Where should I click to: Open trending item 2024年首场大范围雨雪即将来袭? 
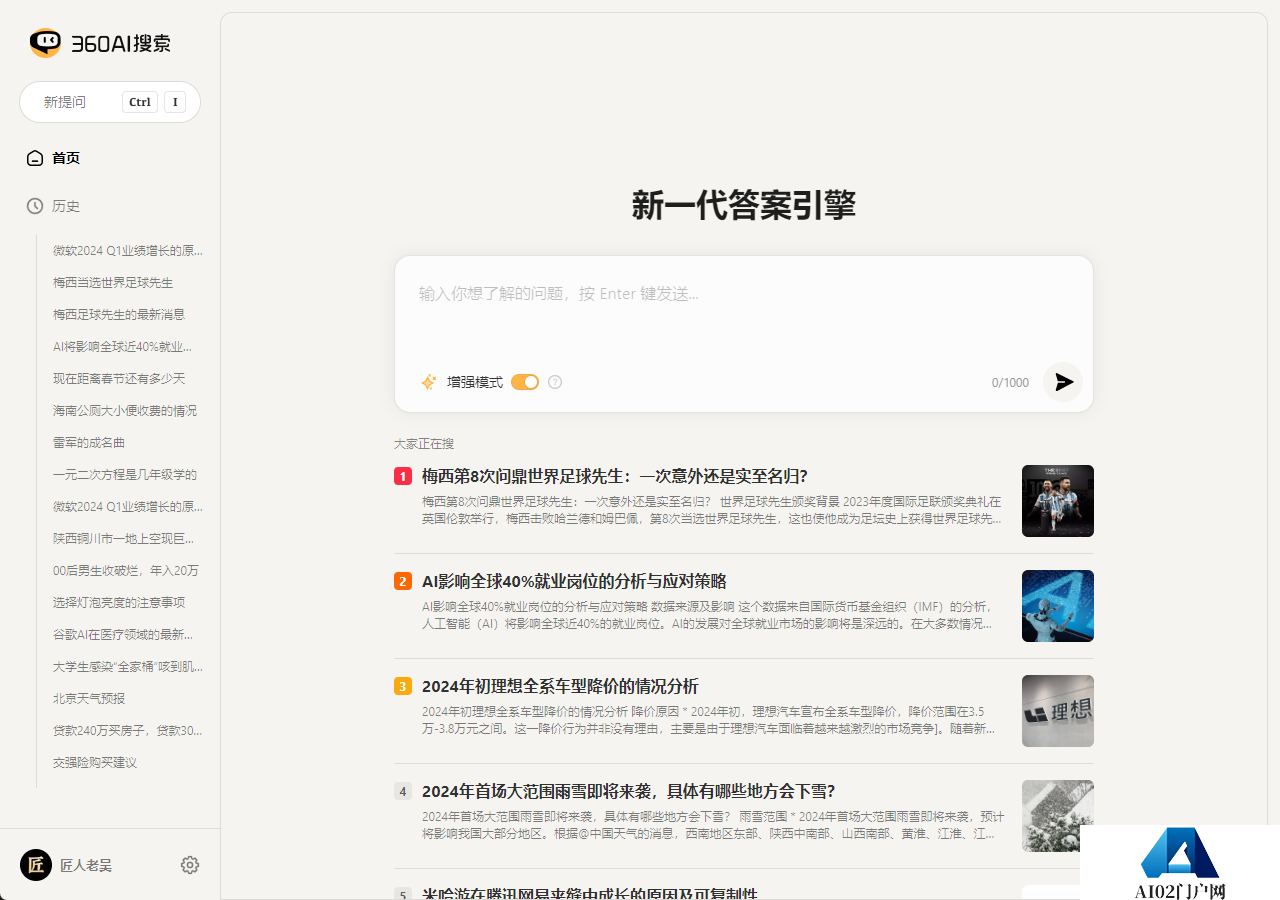pos(628,791)
